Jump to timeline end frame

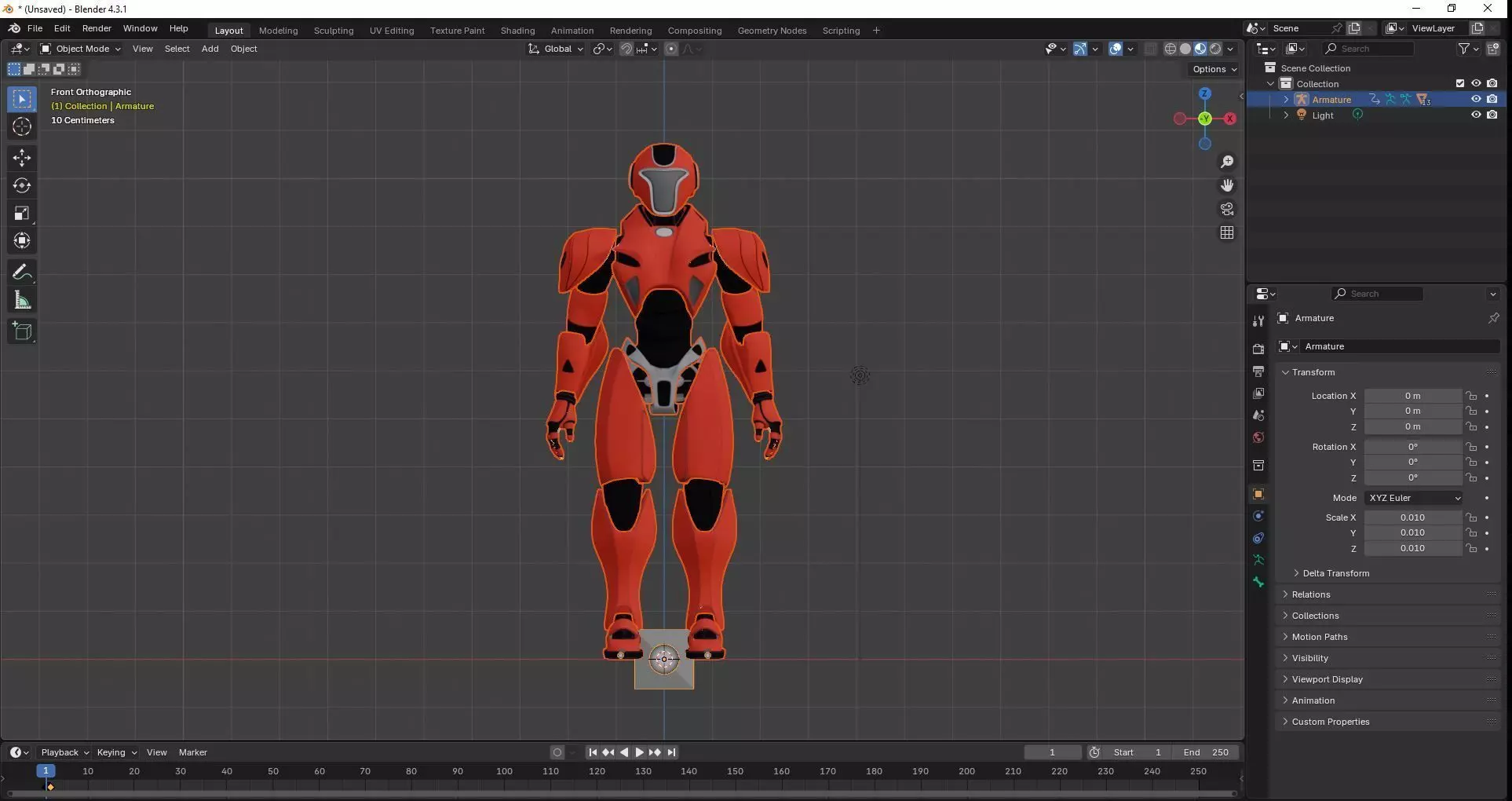(x=671, y=752)
